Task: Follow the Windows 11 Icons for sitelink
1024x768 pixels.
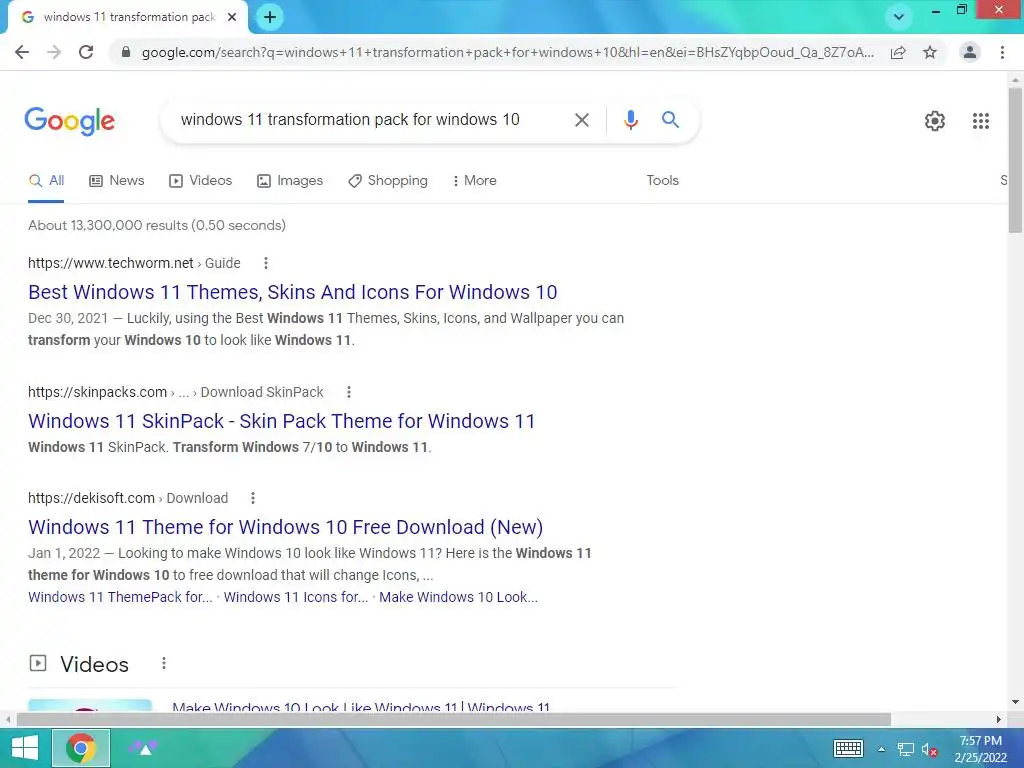Action: (296, 597)
